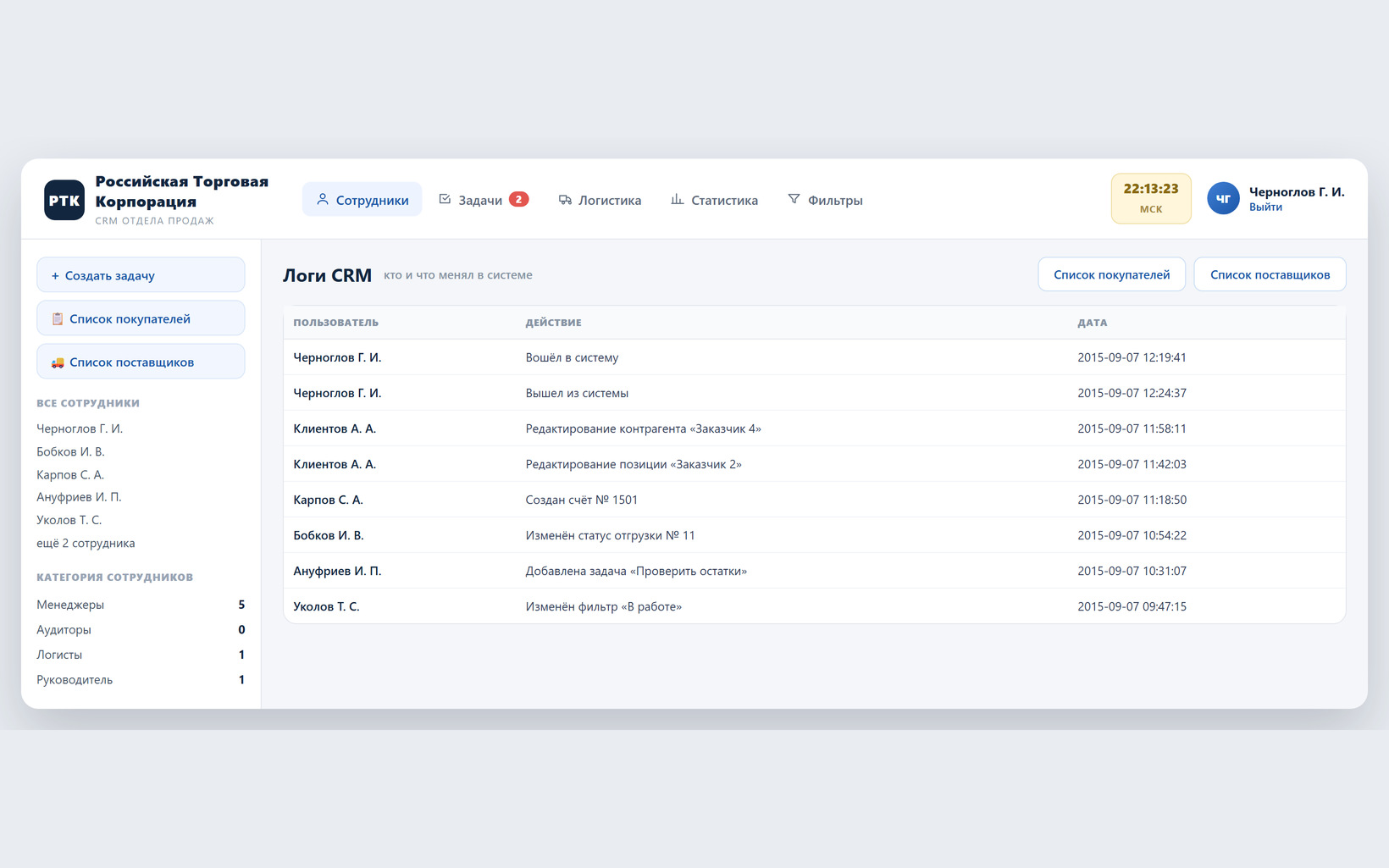Click the red badge showing 2 tasks
The image size is (1389, 868).
518,199
